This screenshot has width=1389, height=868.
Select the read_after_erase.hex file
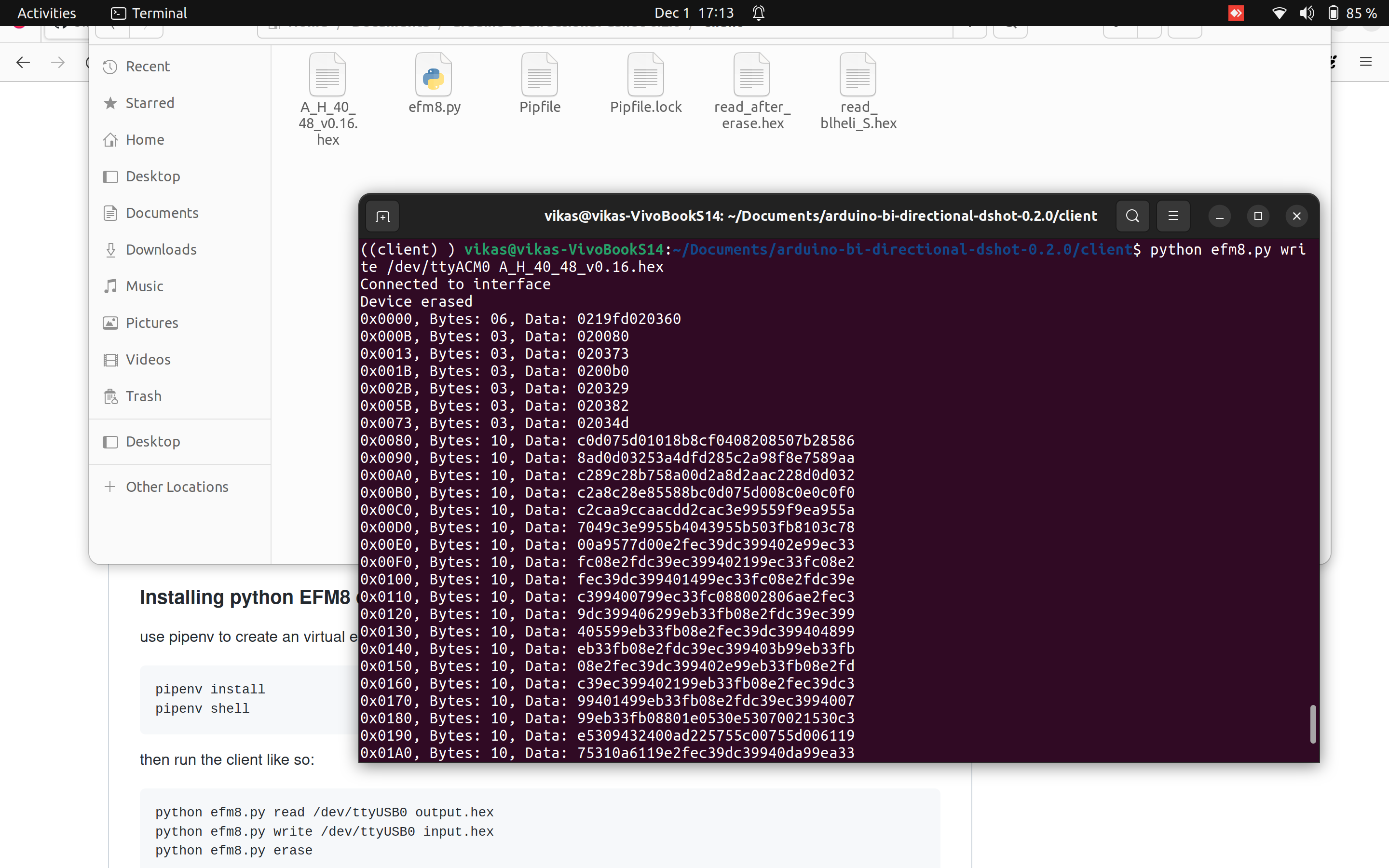[751, 75]
